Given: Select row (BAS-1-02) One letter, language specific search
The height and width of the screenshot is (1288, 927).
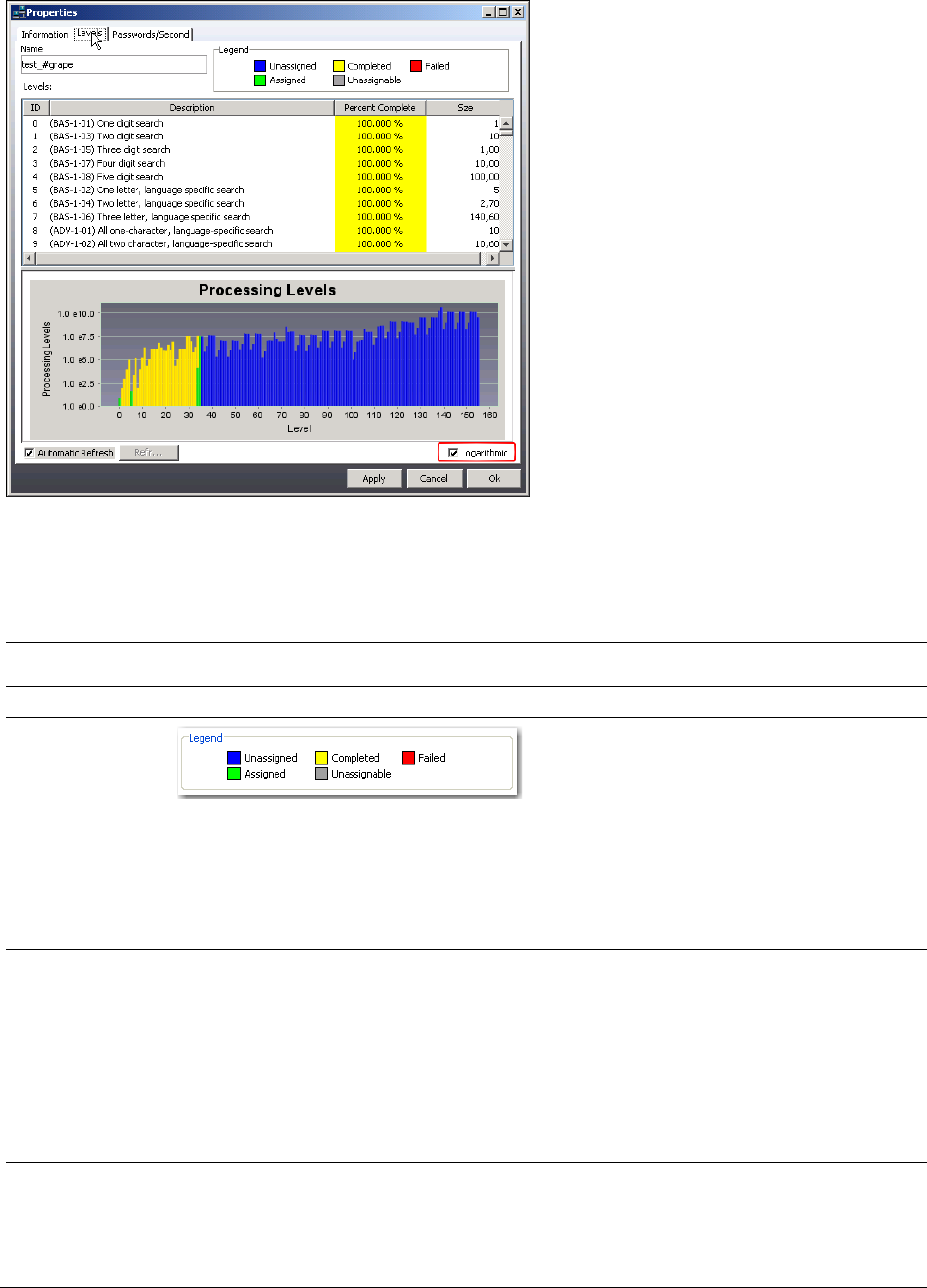Looking at the screenshot, I should click(x=260, y=189).
